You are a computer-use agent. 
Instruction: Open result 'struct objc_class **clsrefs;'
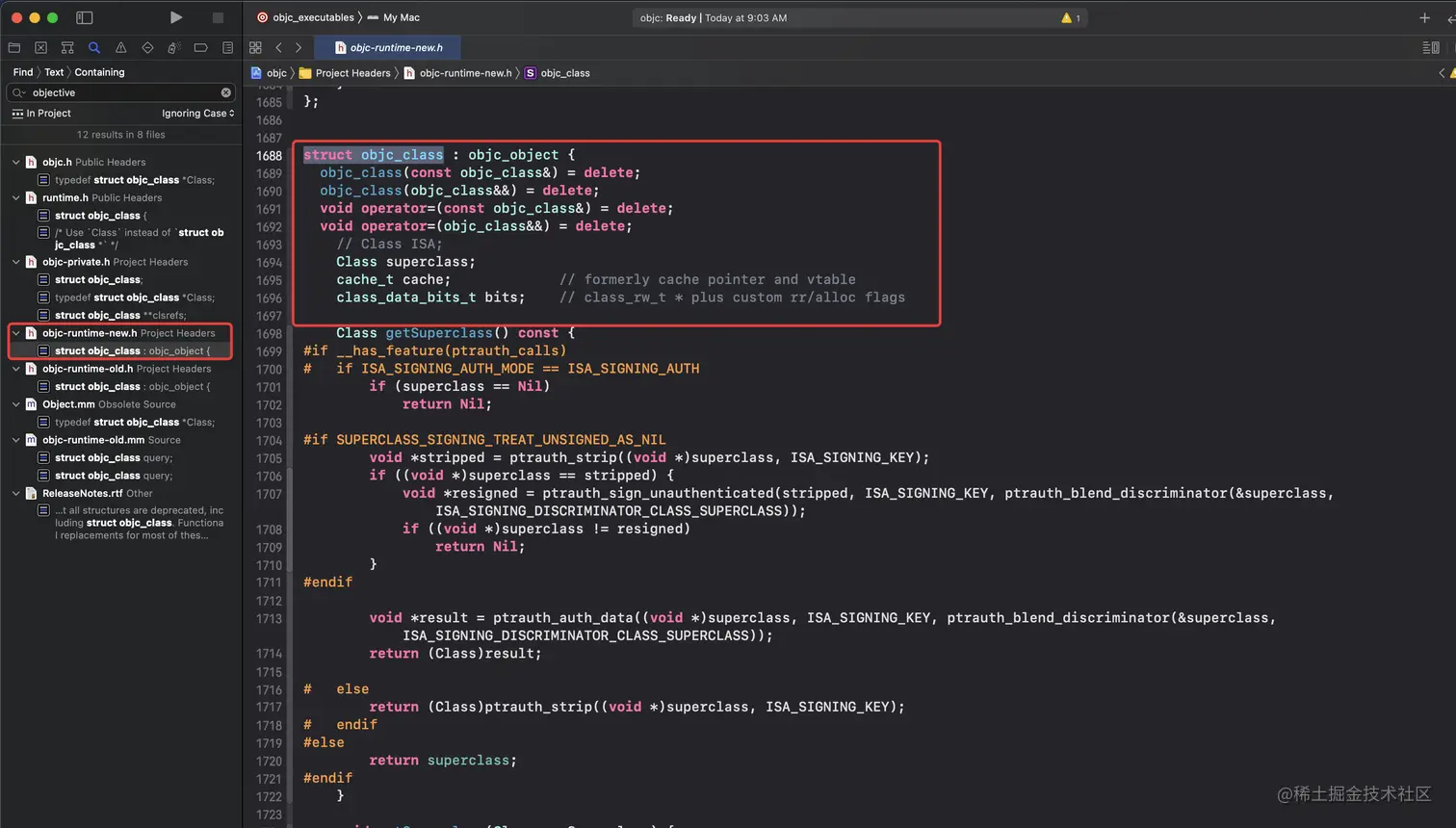pyautogui.click(x=121, y=315)
